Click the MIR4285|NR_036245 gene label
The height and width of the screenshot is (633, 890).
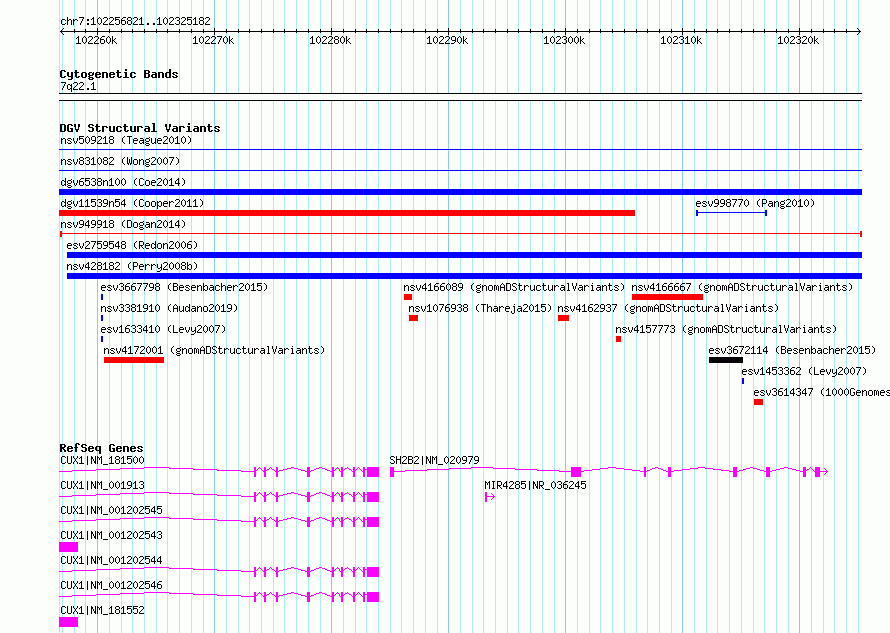(535, 485)
